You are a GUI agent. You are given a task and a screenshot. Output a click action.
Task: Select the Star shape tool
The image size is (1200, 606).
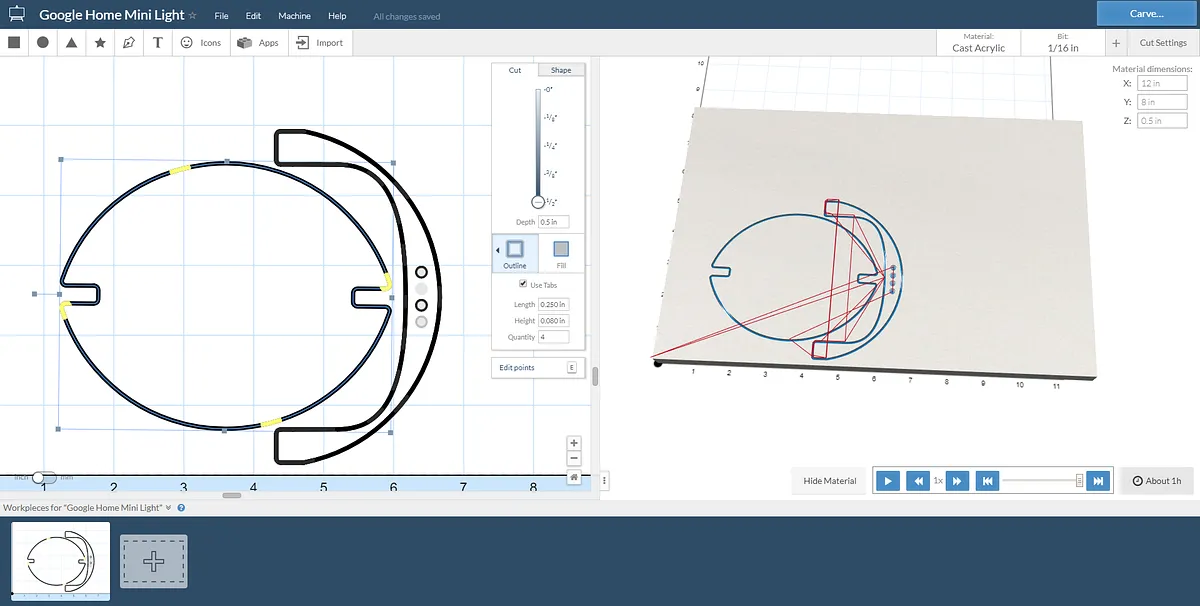click(100, 43)
